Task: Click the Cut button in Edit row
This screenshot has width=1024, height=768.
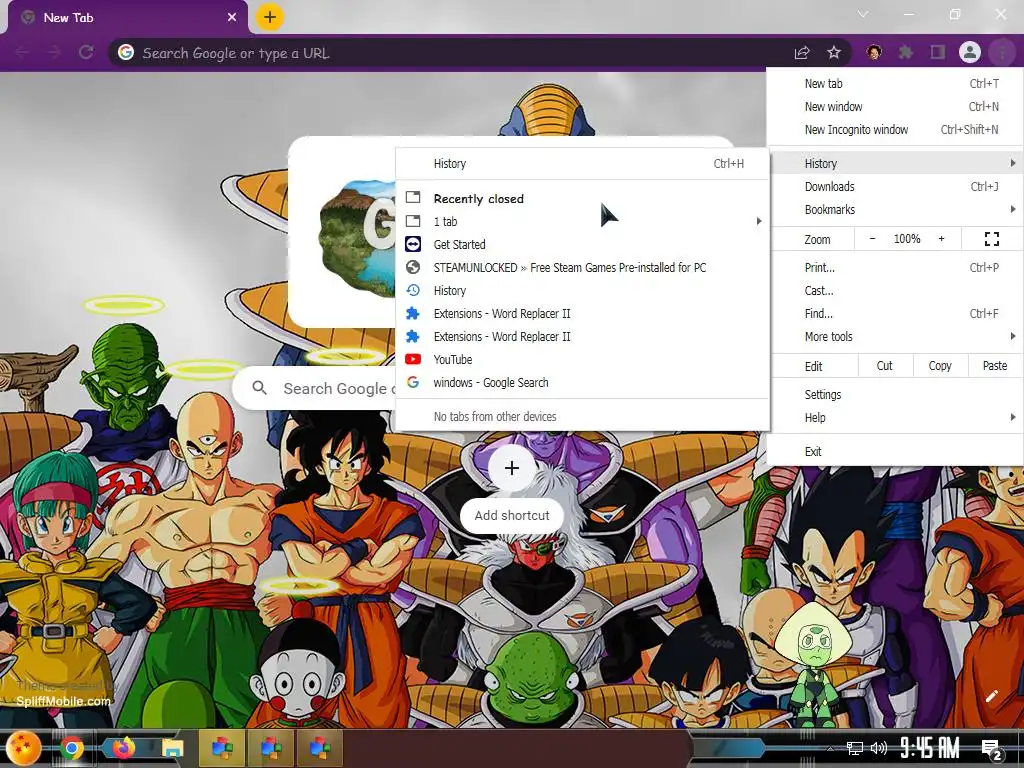Action: pyautogui.click(x=884, y=366)
